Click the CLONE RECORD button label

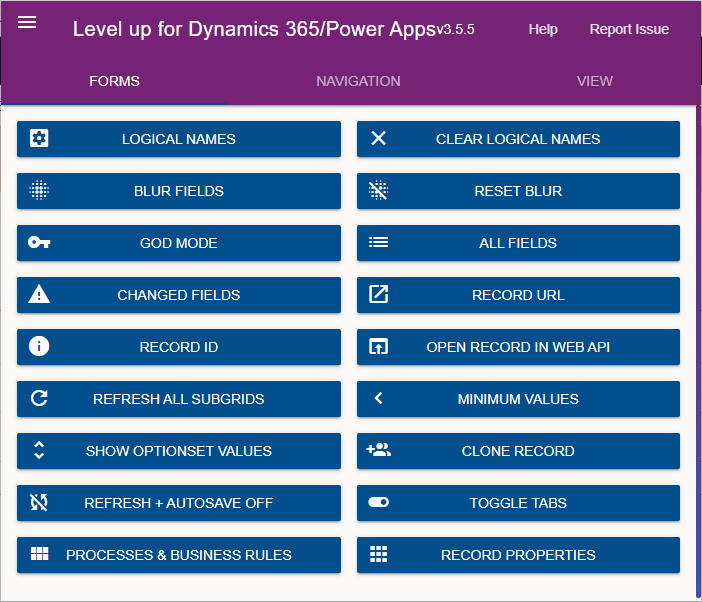coord(518,451)
